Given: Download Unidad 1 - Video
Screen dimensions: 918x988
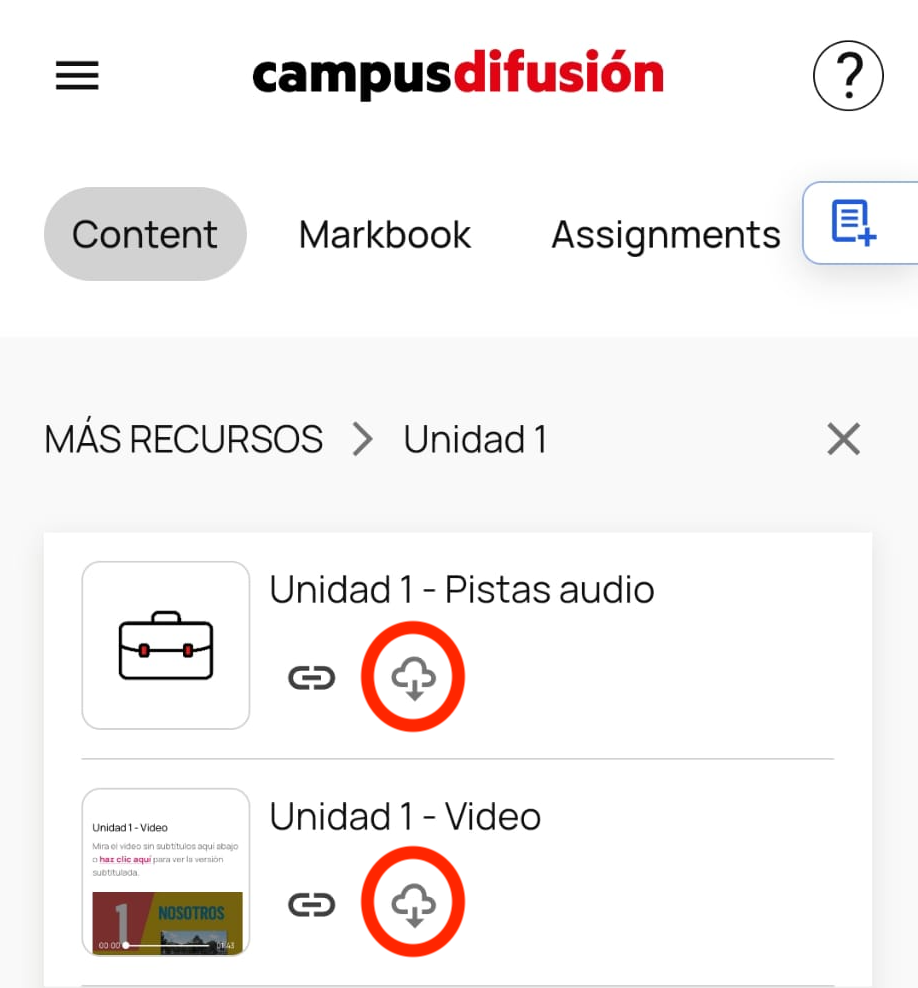Looking at the screenshot, I should [413, 903].
